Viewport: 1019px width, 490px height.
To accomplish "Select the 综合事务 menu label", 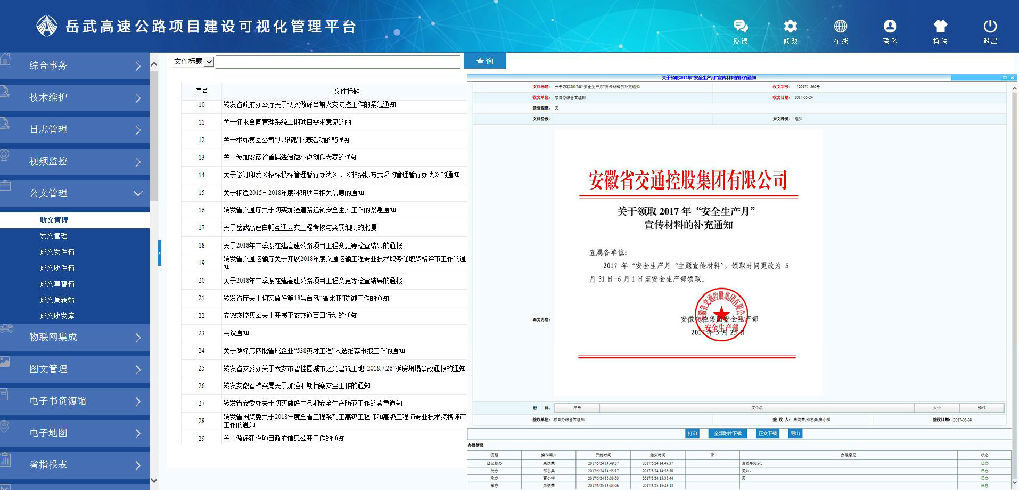I will tap(48, 66).
